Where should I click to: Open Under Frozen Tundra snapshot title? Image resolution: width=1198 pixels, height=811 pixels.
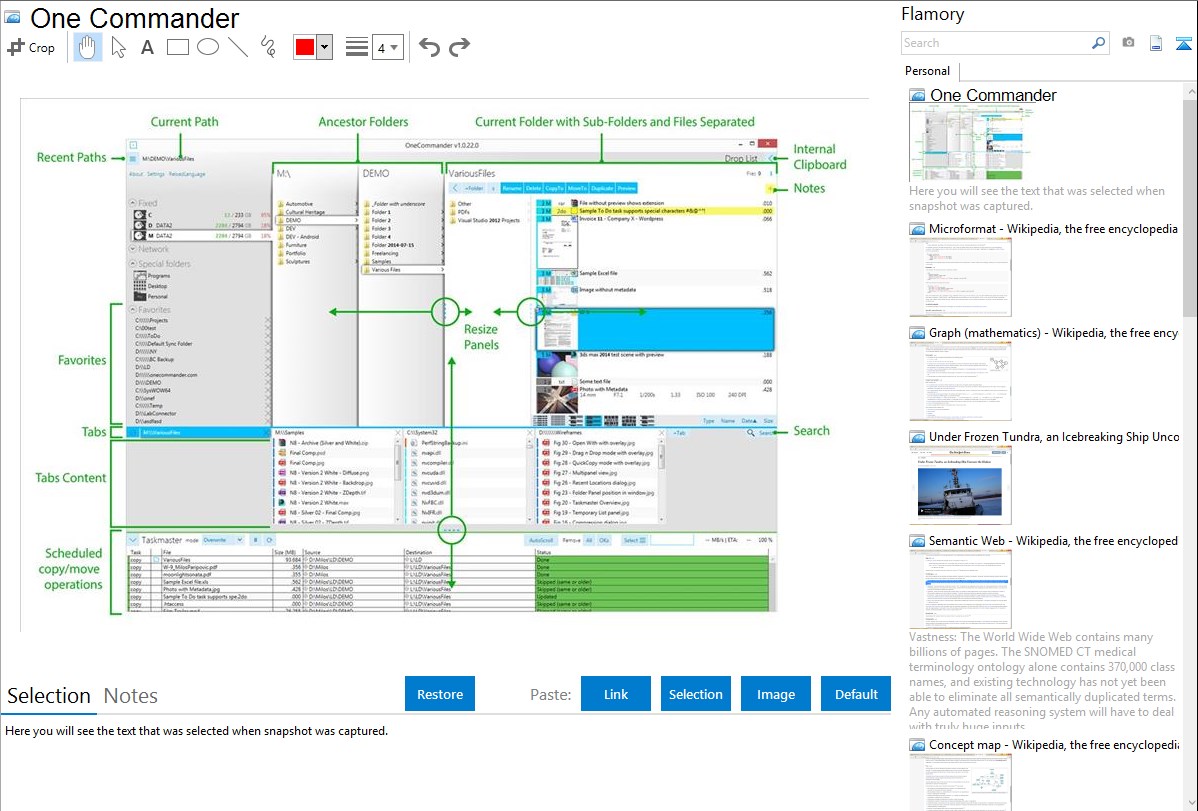(x=1054, y=437)
